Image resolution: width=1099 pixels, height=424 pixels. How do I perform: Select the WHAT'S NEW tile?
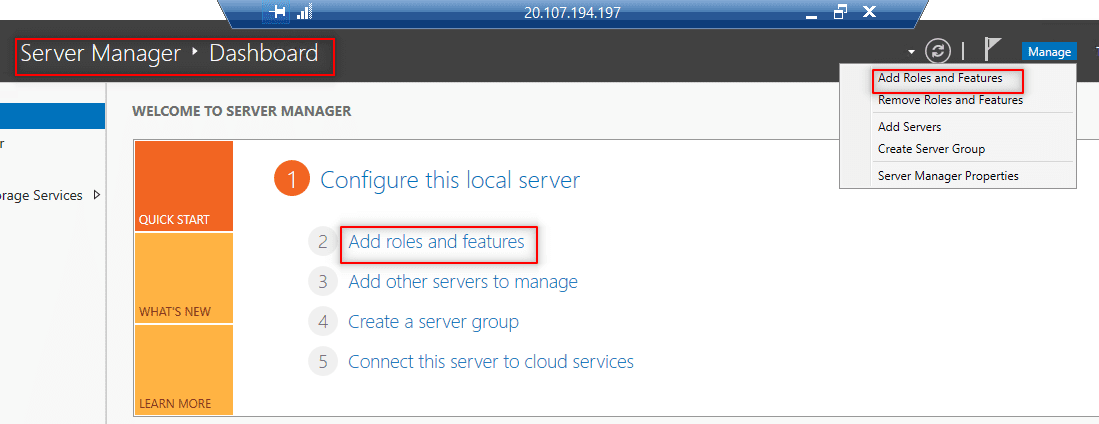click(184, 278)
